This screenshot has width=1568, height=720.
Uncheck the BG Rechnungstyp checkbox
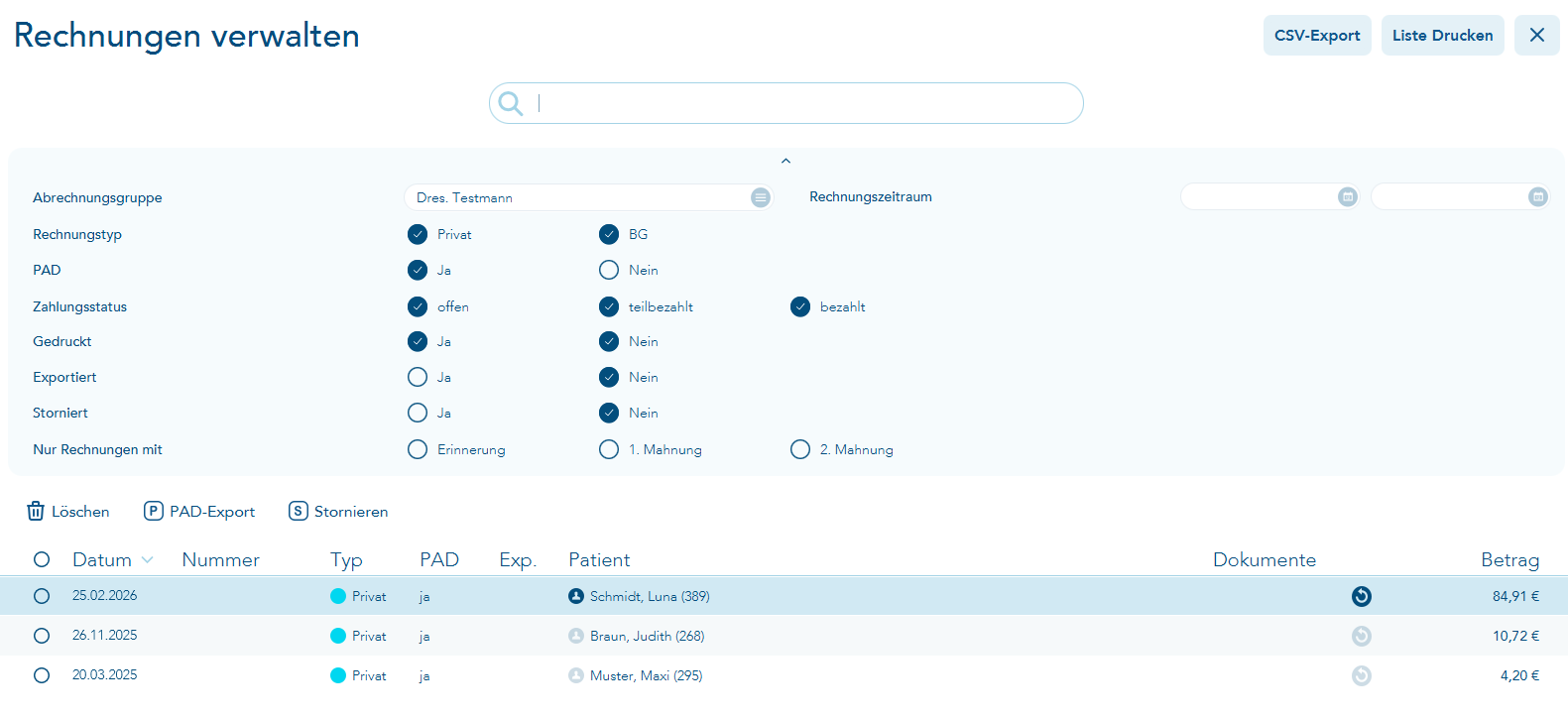pyautogui.click(x=609, y=234)
